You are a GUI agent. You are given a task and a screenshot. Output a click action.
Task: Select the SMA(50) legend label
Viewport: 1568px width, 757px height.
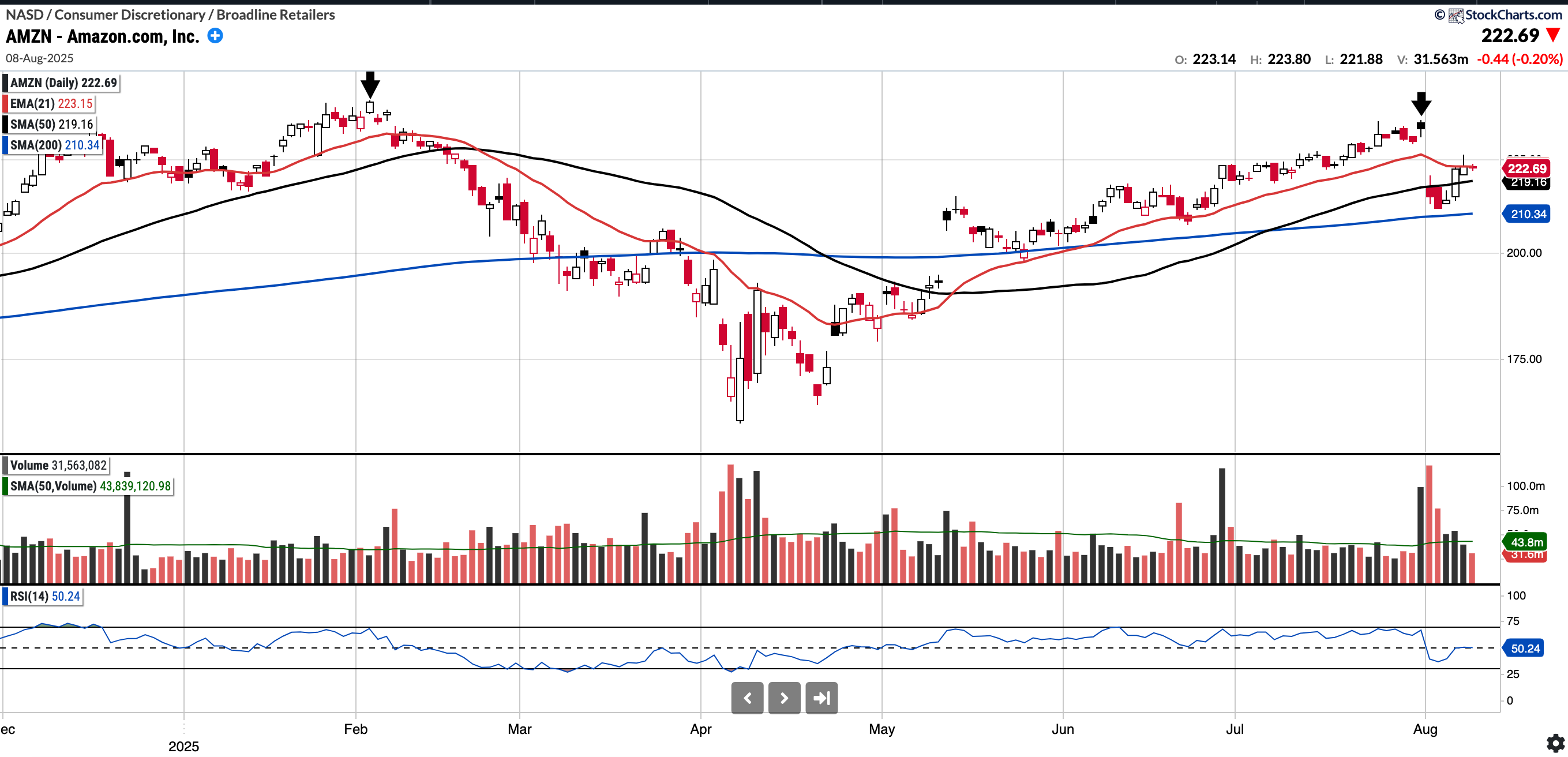[x=51, y=124]
